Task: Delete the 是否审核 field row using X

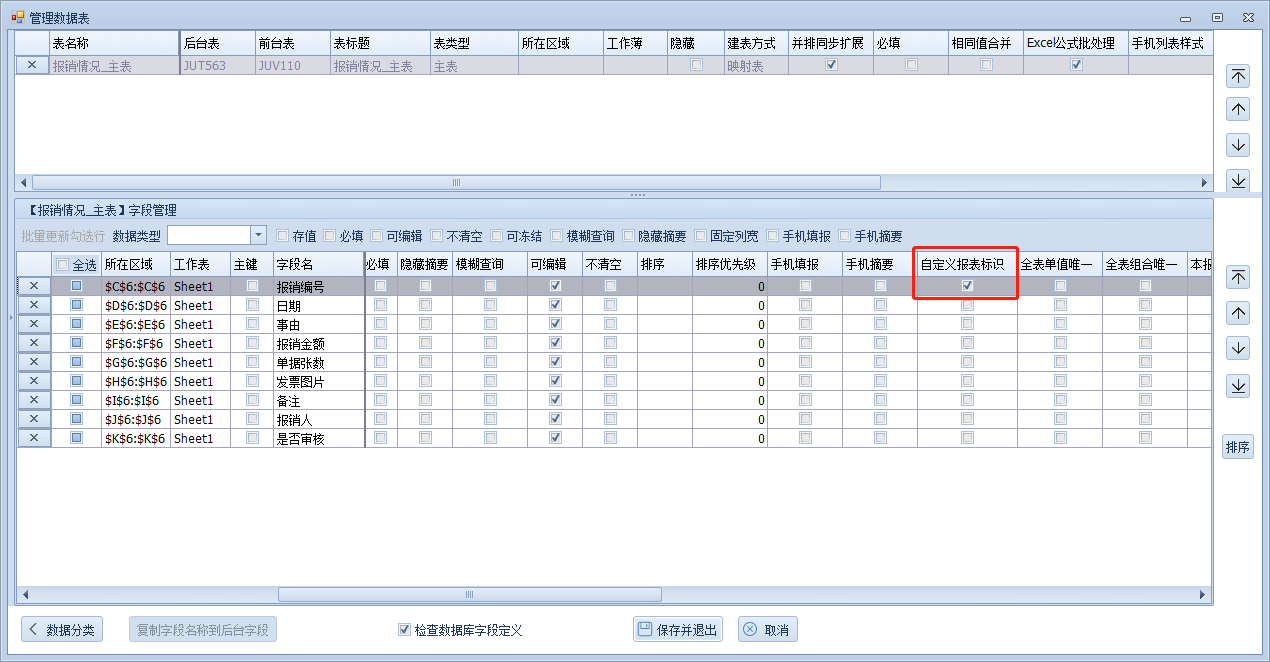Action: tap(33, 438)
